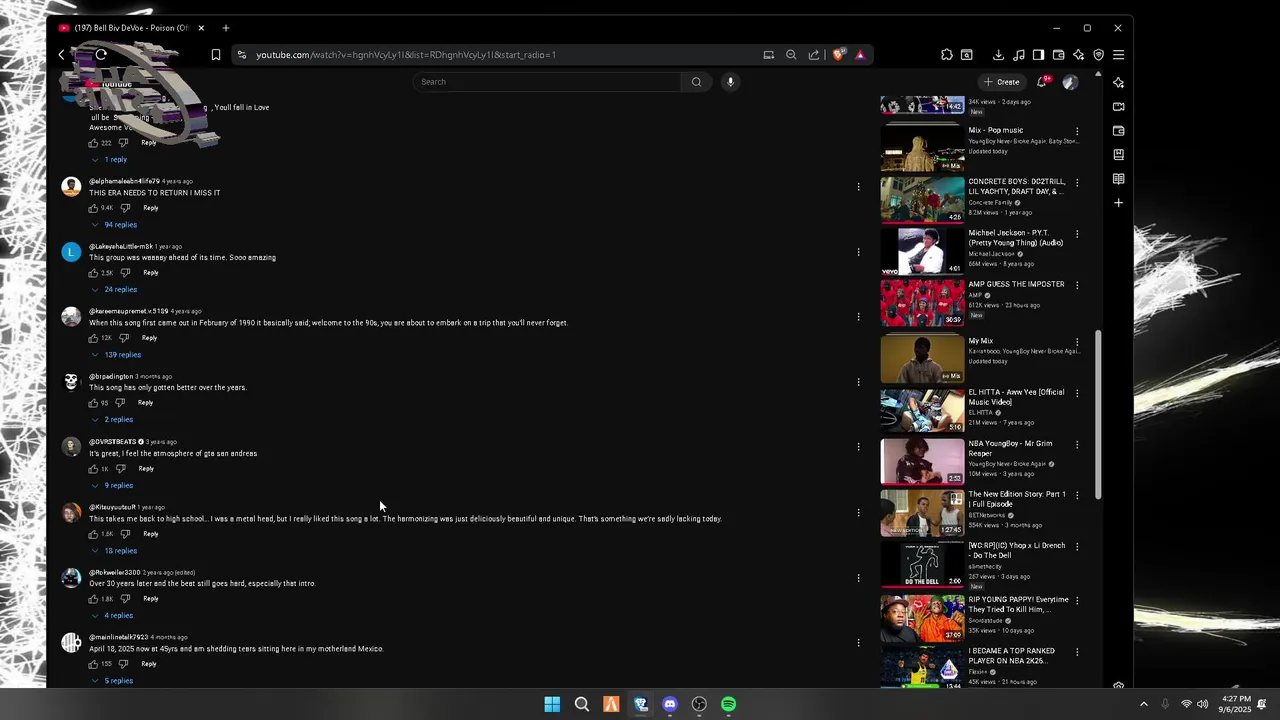Open the YouTube account avatar menu
The height and width of the screenshot is (720, 1280).
click(1070, 82)
